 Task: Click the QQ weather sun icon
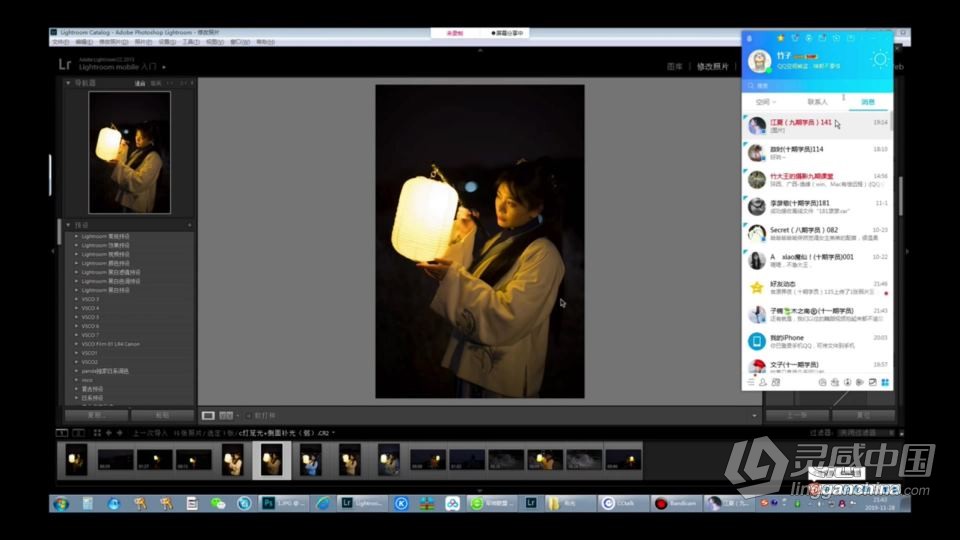880,59
